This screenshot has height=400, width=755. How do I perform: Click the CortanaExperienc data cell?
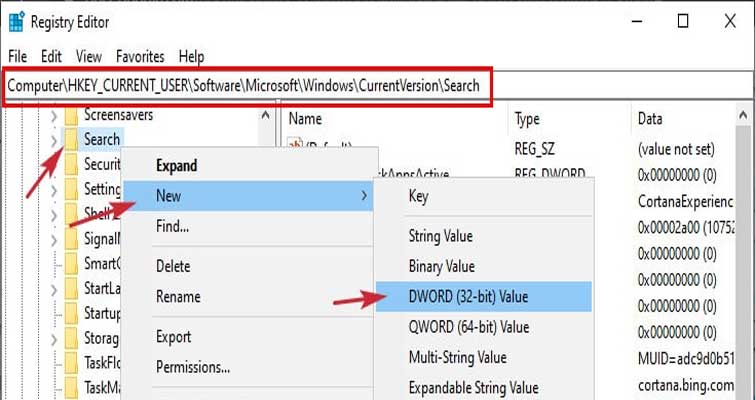coord(686,201)
